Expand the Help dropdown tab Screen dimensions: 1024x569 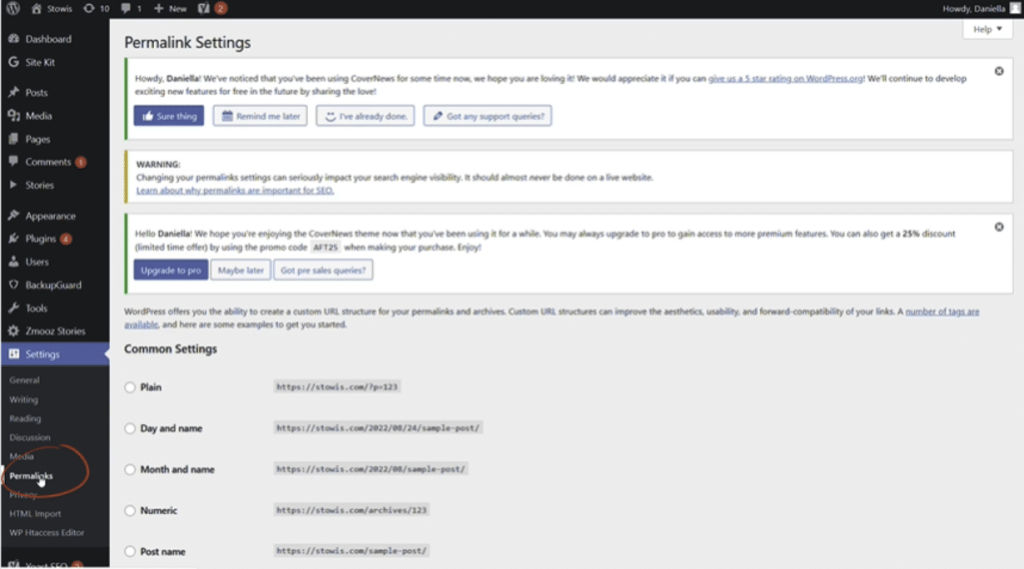(x=987, y=29)
